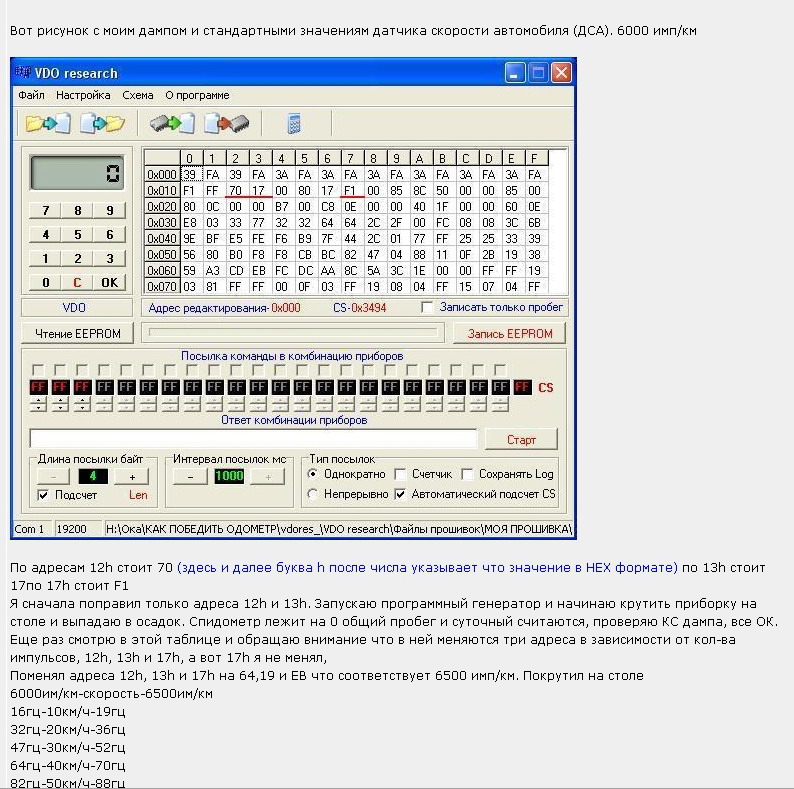Screen dimensions: 794x789
Task: Click keypad digit 4
Action: [x=46, y=234]
